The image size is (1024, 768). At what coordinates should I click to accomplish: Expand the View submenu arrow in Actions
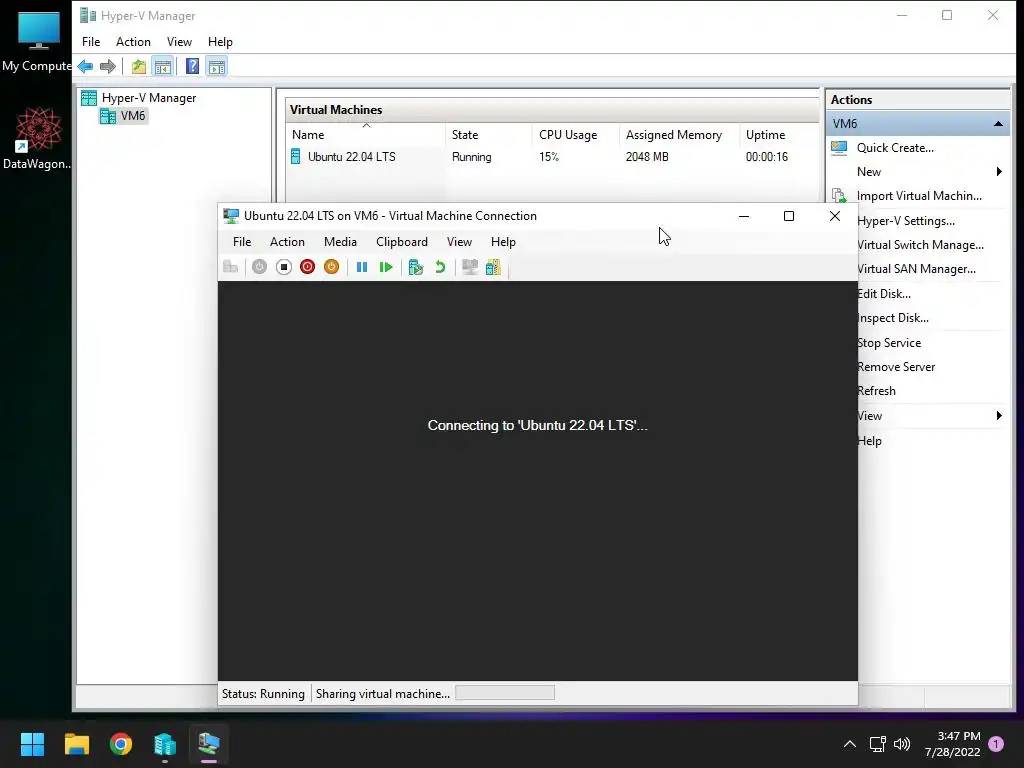[x=999, y=416]
